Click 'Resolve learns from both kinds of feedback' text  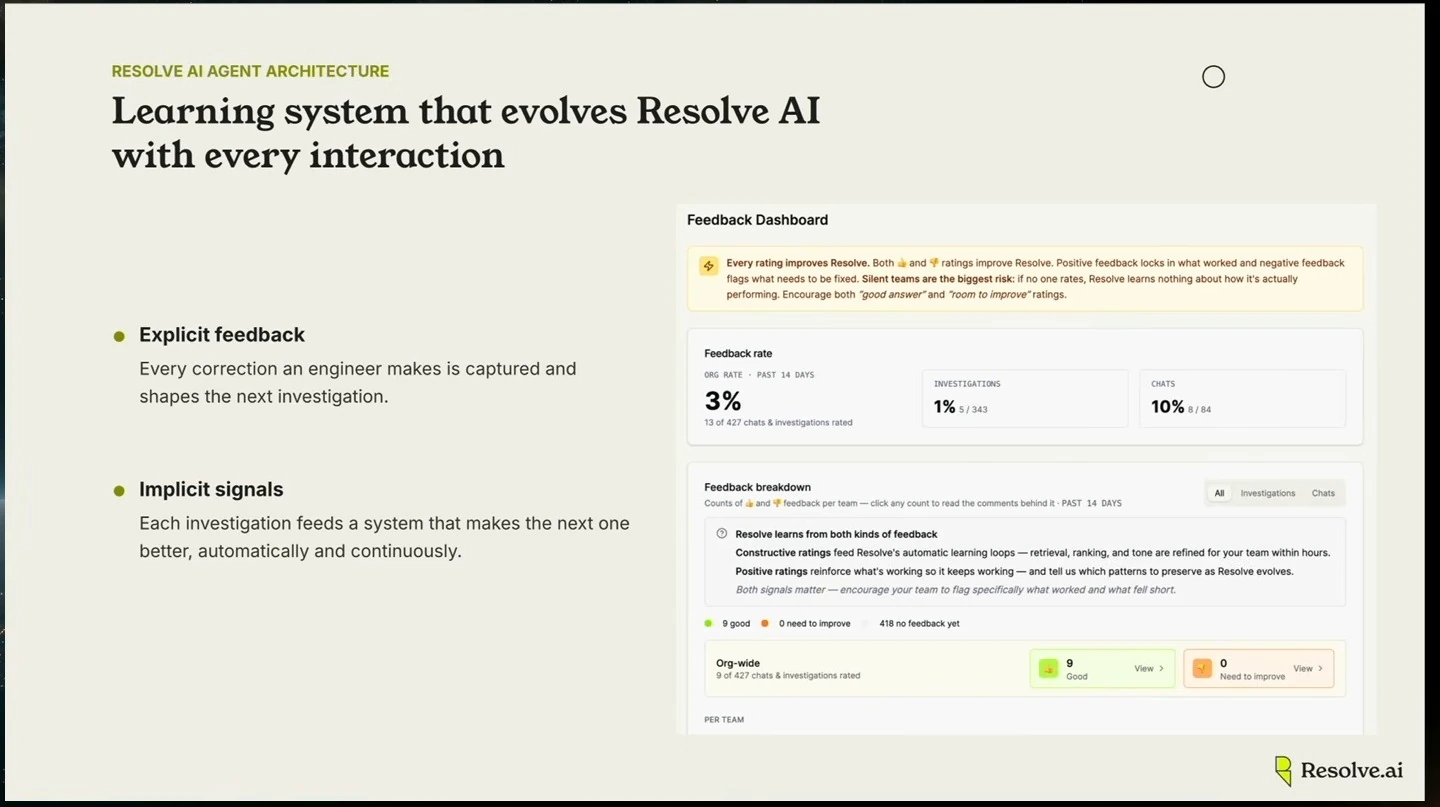coord(836,534)
